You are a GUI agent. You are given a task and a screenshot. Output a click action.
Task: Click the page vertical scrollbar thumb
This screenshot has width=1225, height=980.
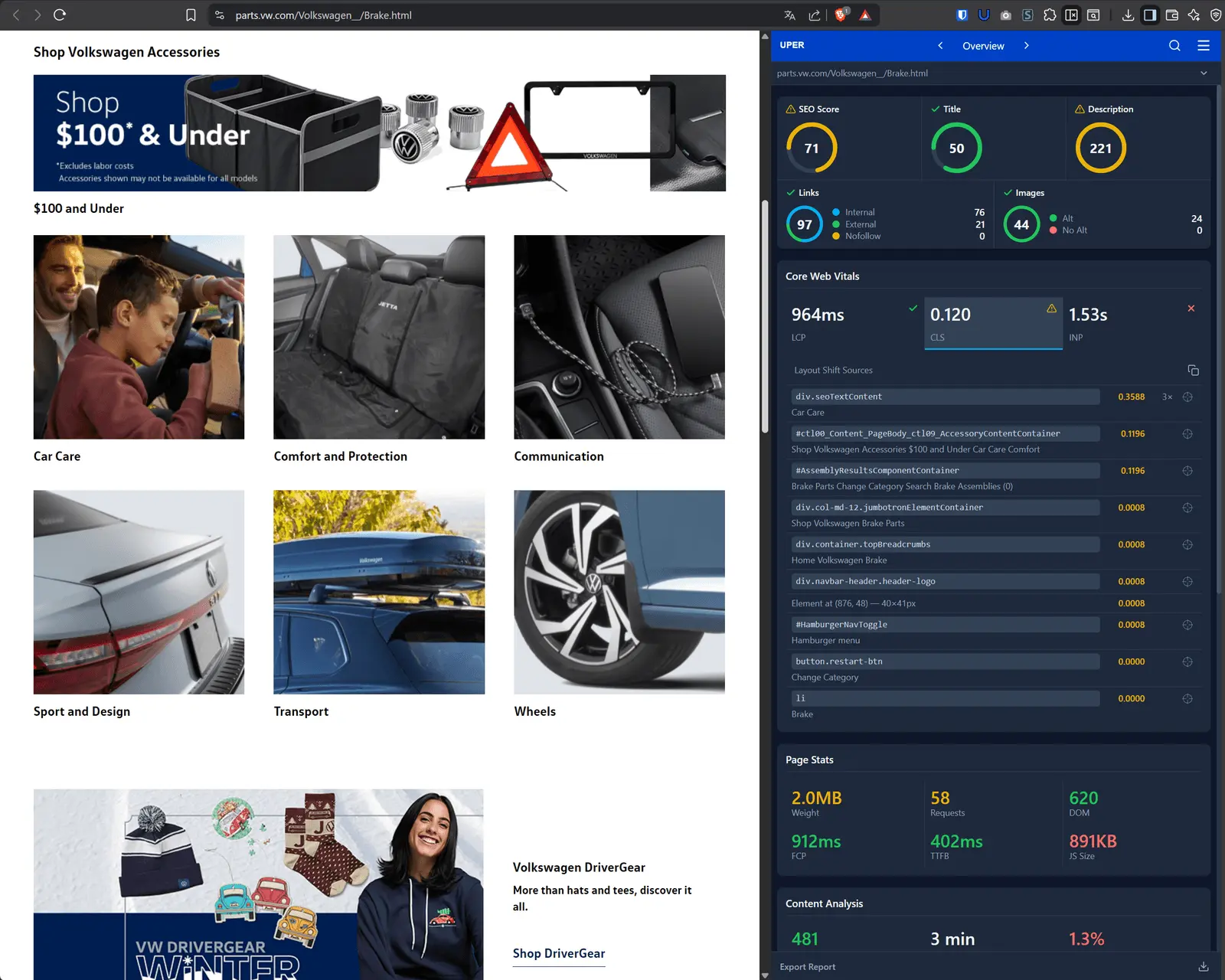pyautogui.click(x=764, y=316)
